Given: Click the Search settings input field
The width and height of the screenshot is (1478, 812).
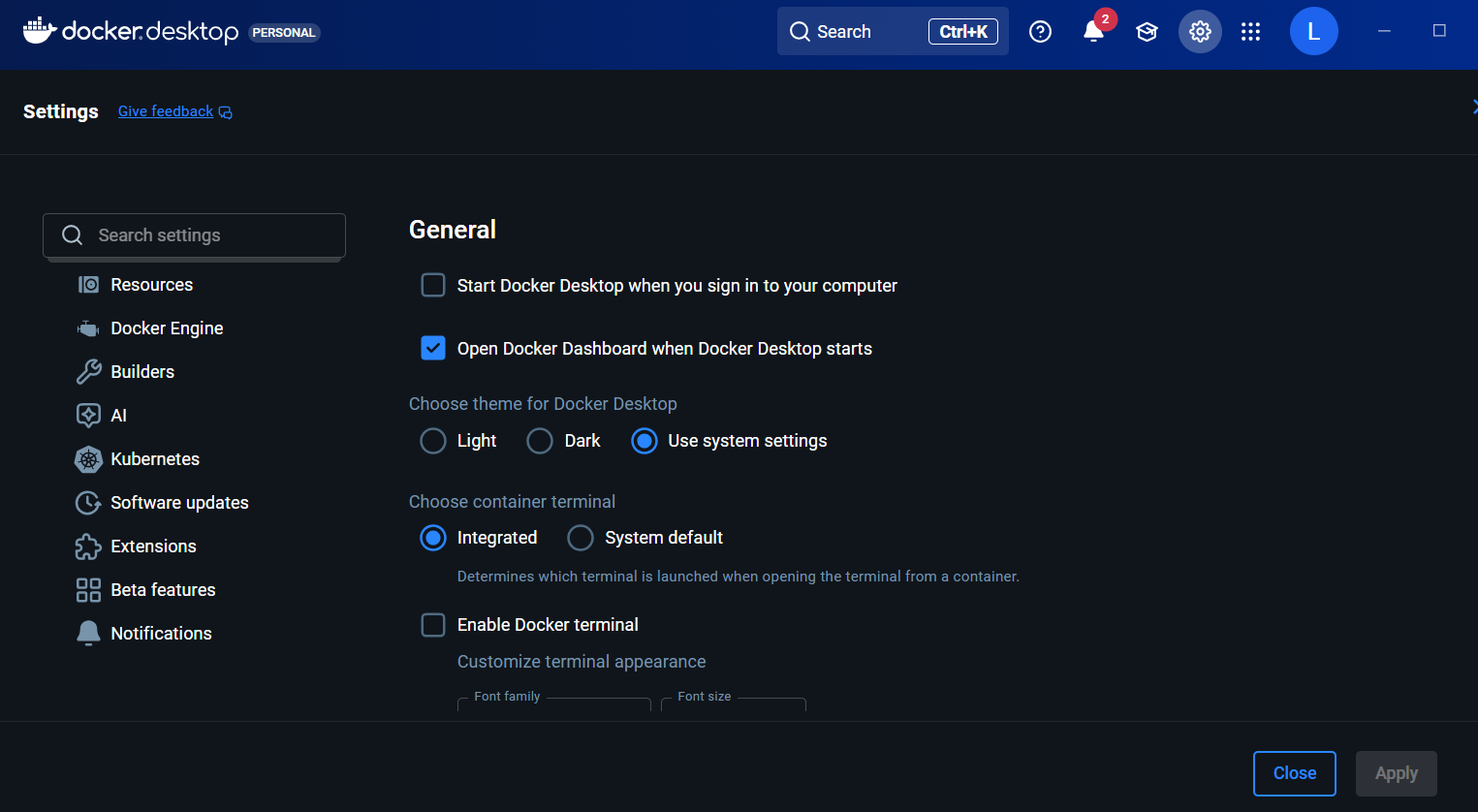Looking at the screenshot, I should (x=194, y=235).
